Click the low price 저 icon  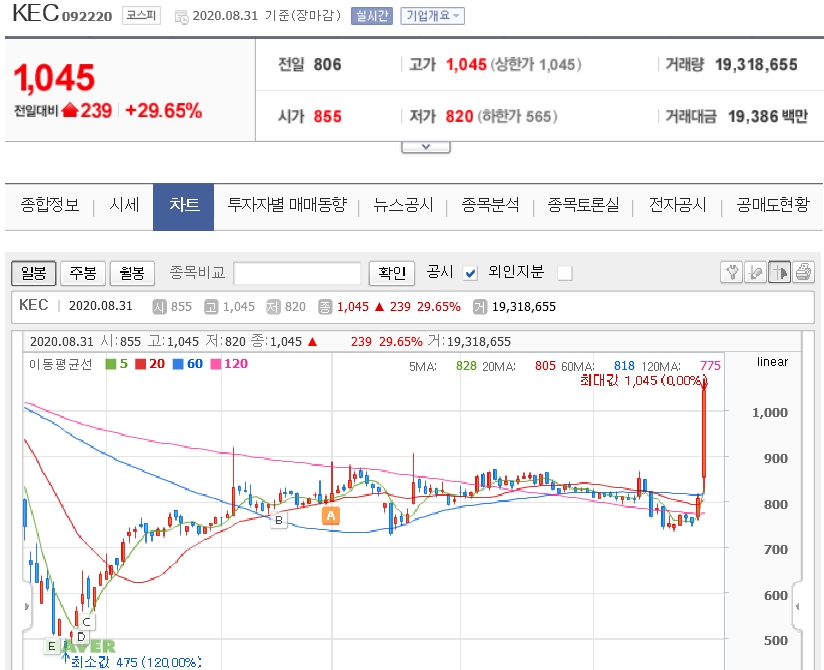point(273,307)
